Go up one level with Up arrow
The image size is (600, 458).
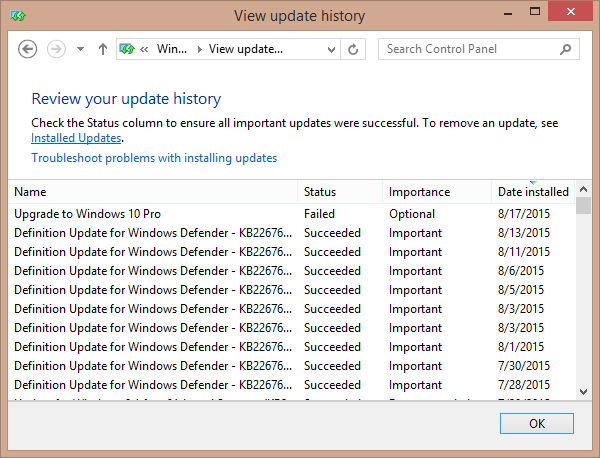pos(103,49)
